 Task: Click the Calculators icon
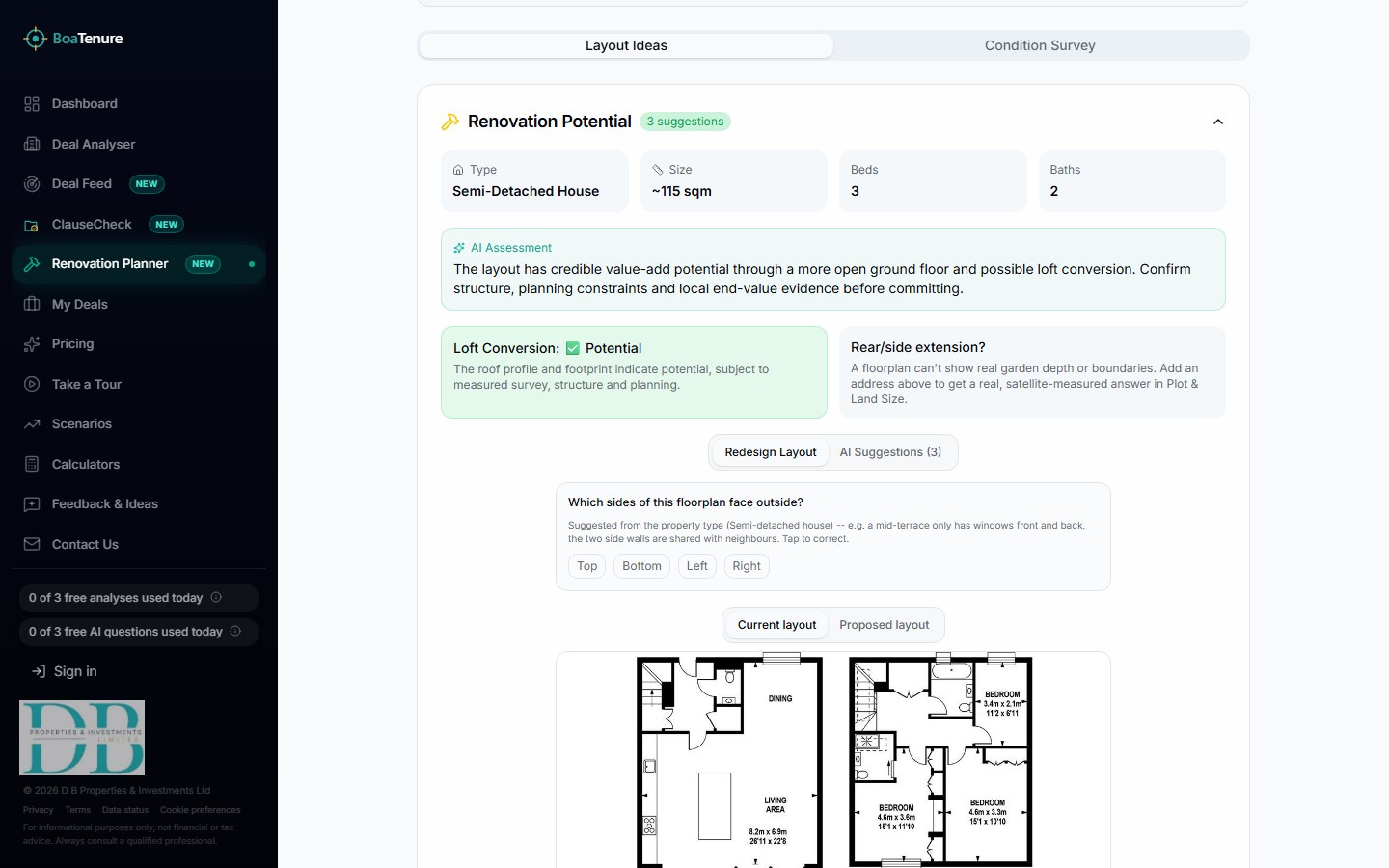pos(32,464)
